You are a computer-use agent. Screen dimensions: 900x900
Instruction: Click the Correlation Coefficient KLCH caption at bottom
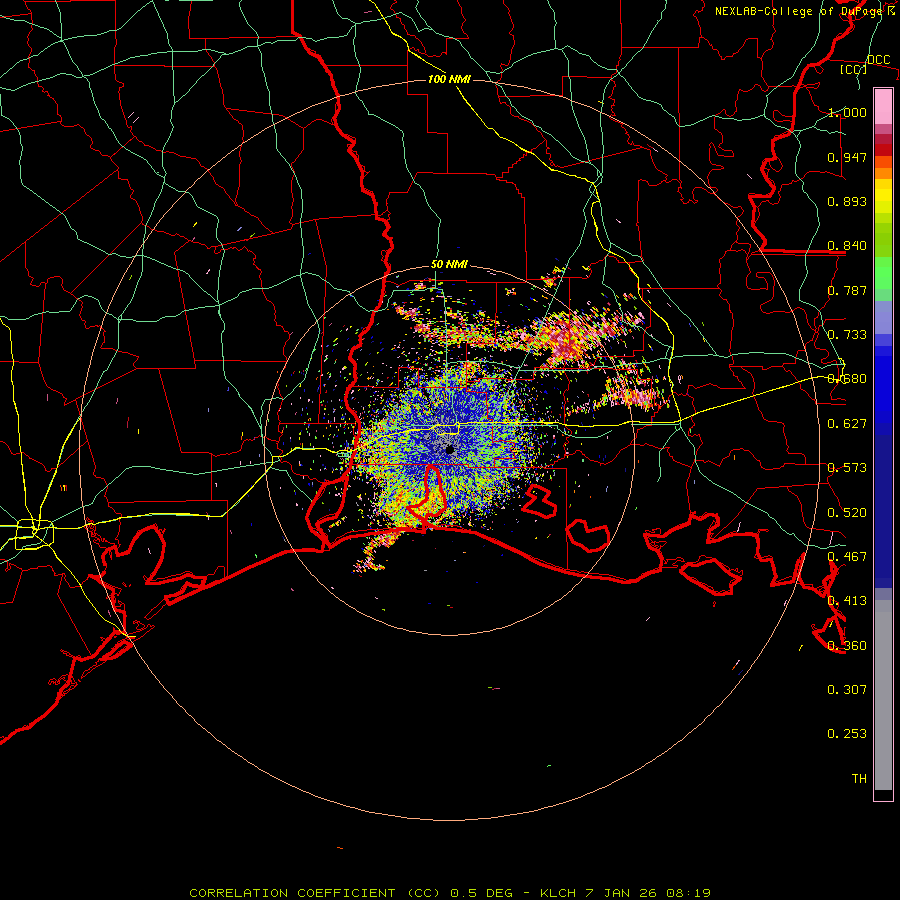click(450, 893)
